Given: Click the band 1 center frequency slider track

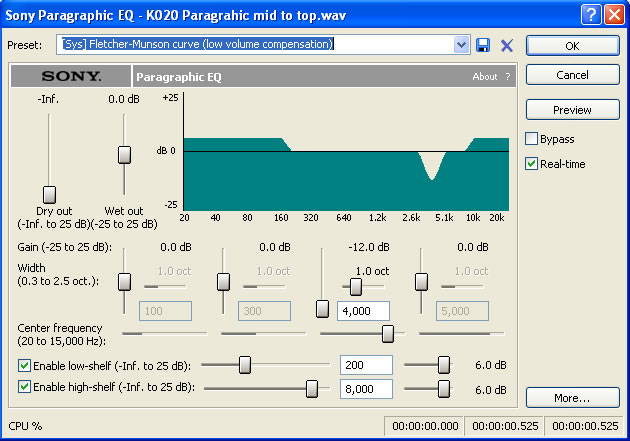Looking at the screenshot, I should tap(164, 333).
